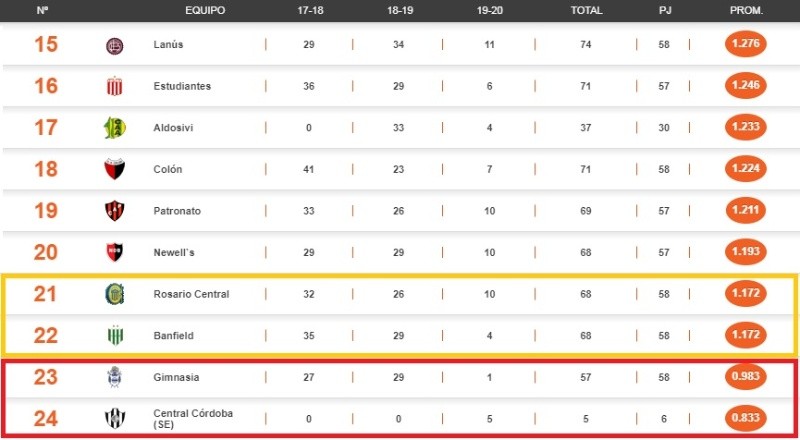Click the 19-20 season column header
Screen dimensions: 800x440
(490, 10)
